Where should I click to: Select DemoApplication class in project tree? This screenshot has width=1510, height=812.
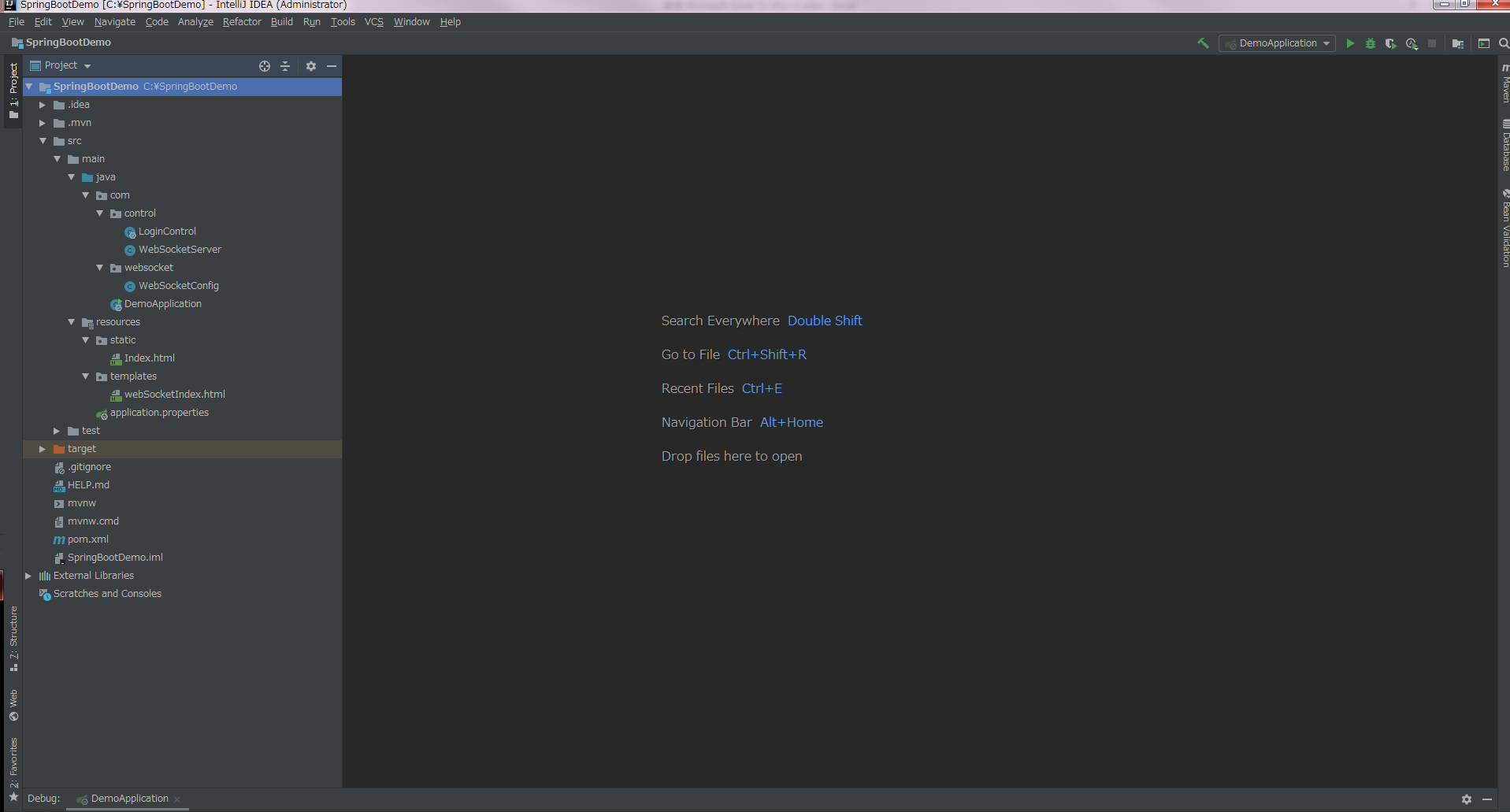coord(162,304)
